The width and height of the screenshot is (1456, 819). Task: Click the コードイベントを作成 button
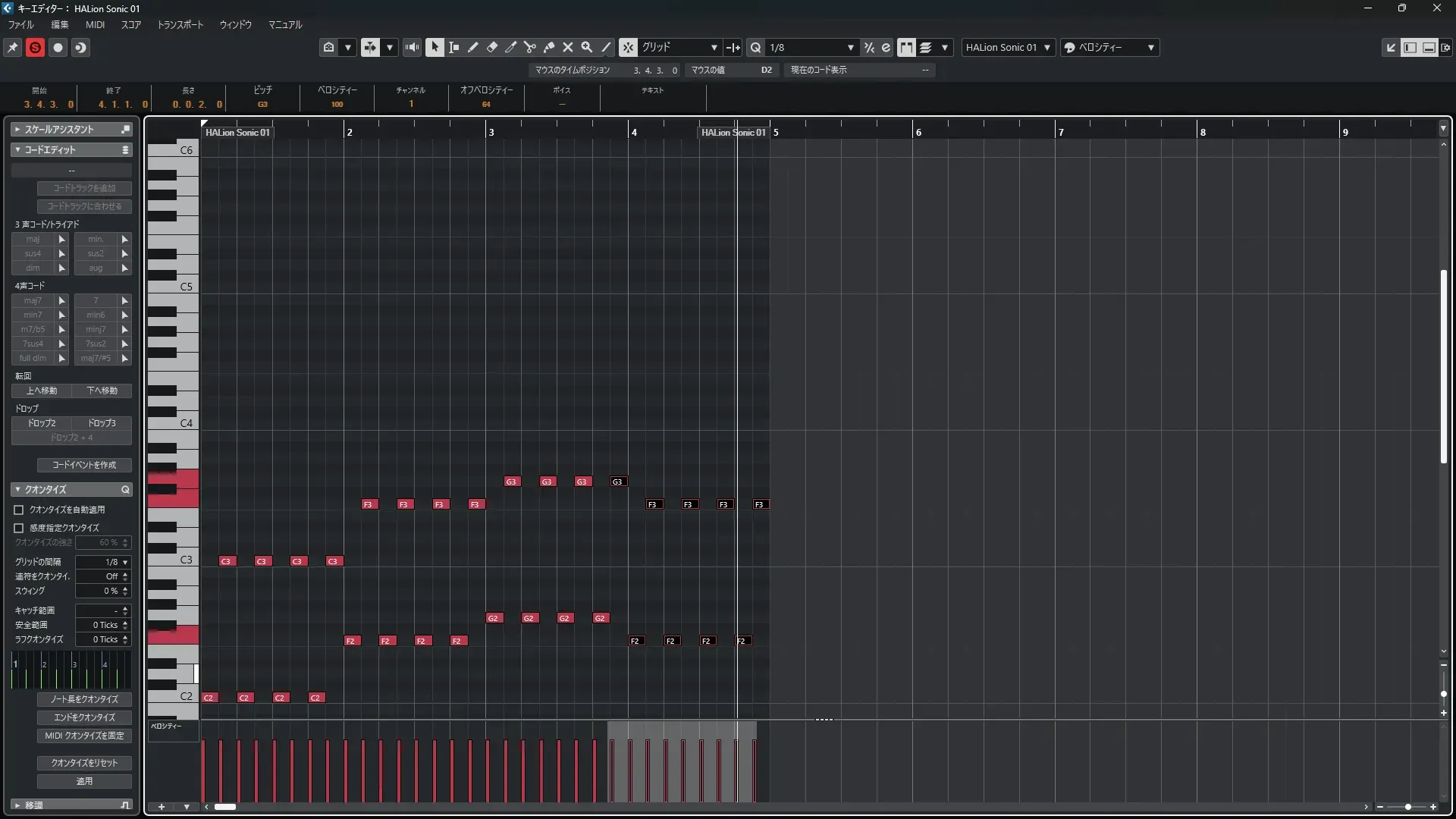point(84,465)
